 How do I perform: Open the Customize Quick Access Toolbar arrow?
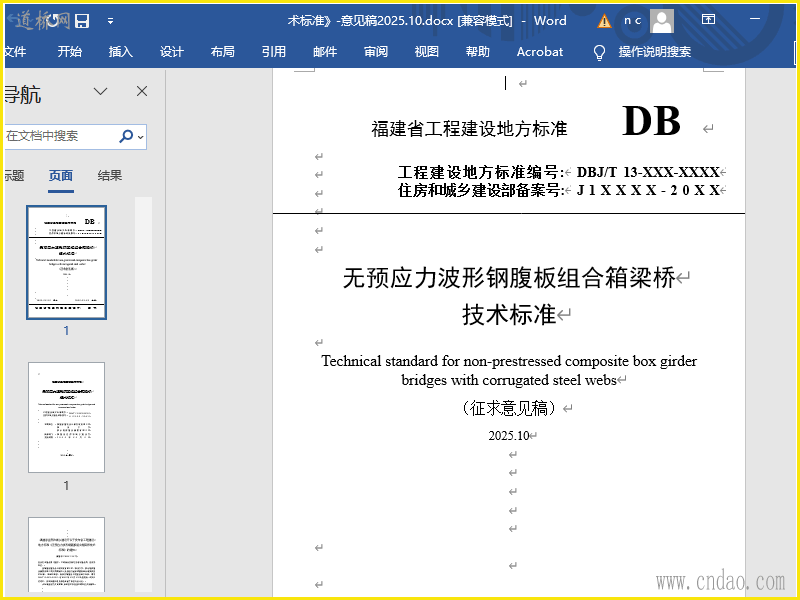(x=110, y=21)
